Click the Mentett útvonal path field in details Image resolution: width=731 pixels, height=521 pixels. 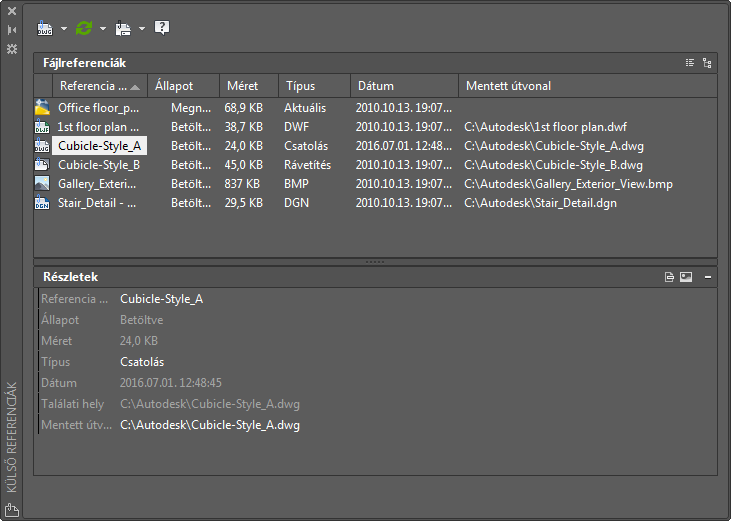[210, 425]
